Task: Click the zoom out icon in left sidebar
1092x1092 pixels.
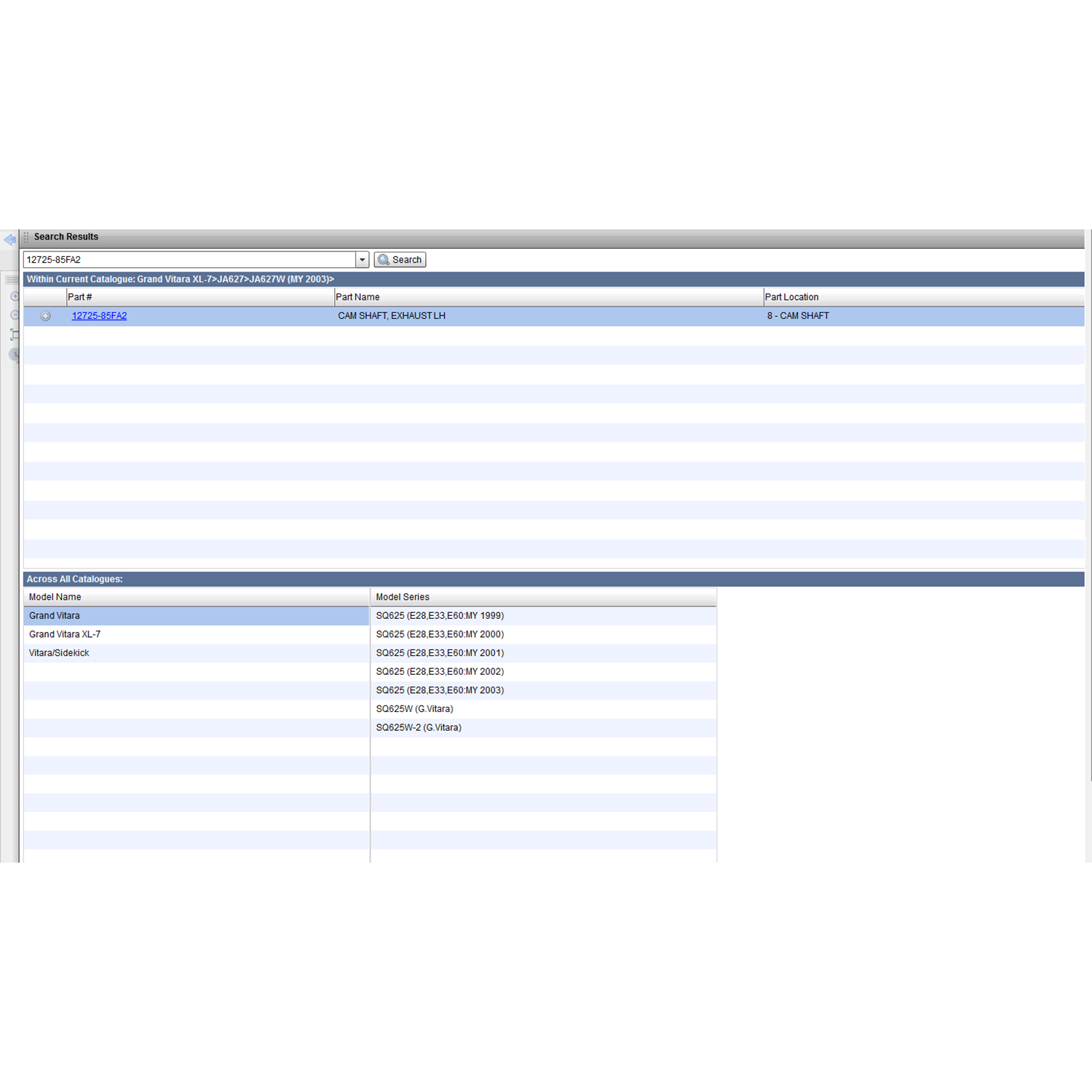Action: point(15,315)
